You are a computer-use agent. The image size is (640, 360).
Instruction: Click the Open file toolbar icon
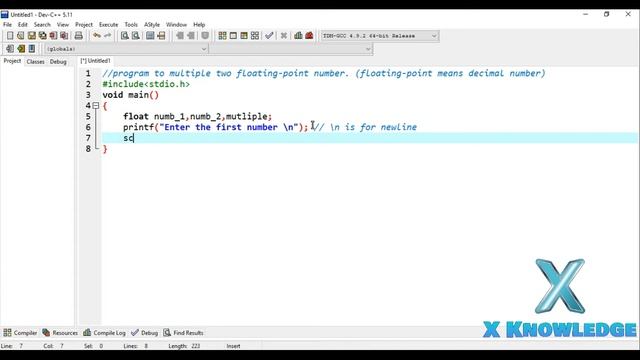[x=20, y=36]
